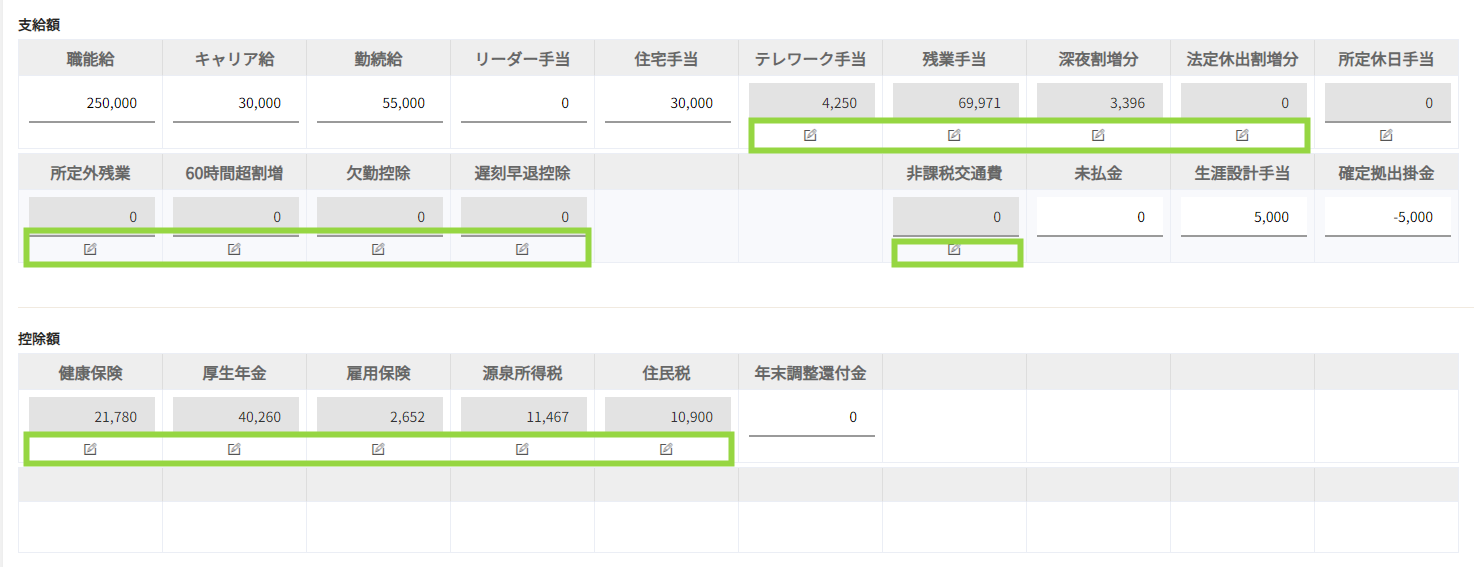The height and width of the screenshot is (567, 1474).
Task: Click edit icon under 源泉所得税
Action: pos(522,449)
